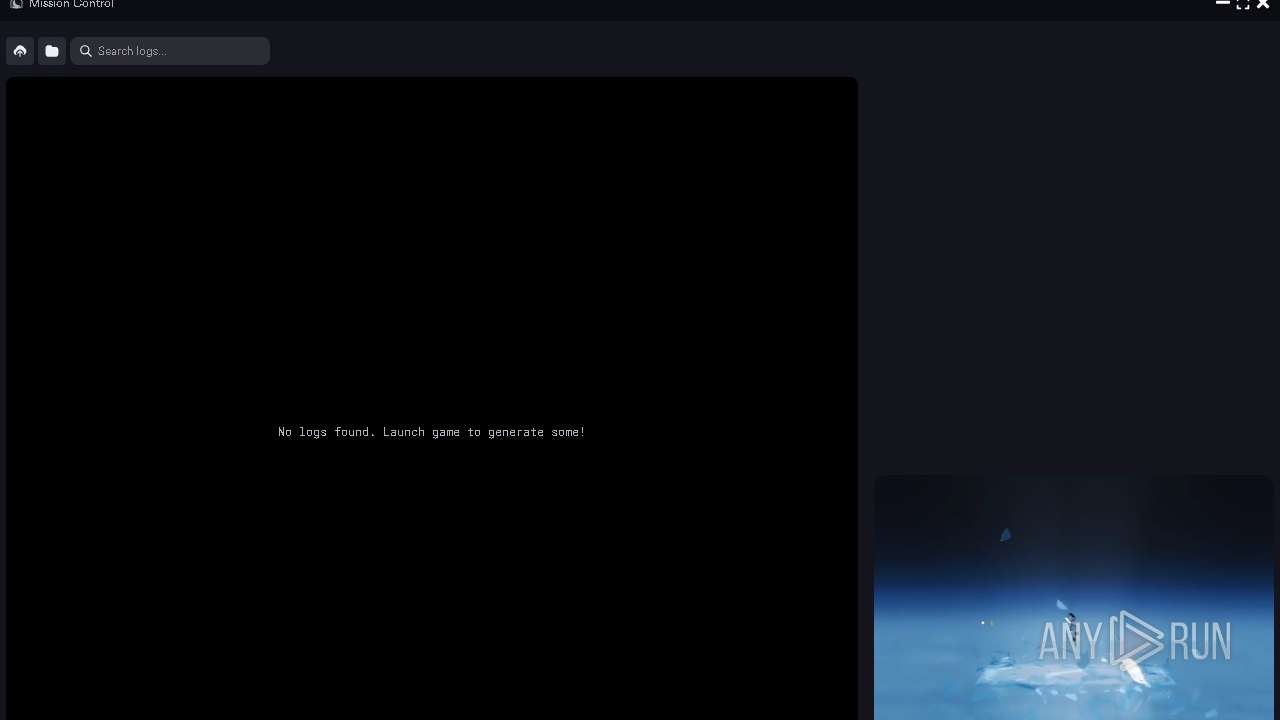Viewport: 1280px width, 720px height.
Task: Maximize the Mission Control window
Action: coord(1243,4)
